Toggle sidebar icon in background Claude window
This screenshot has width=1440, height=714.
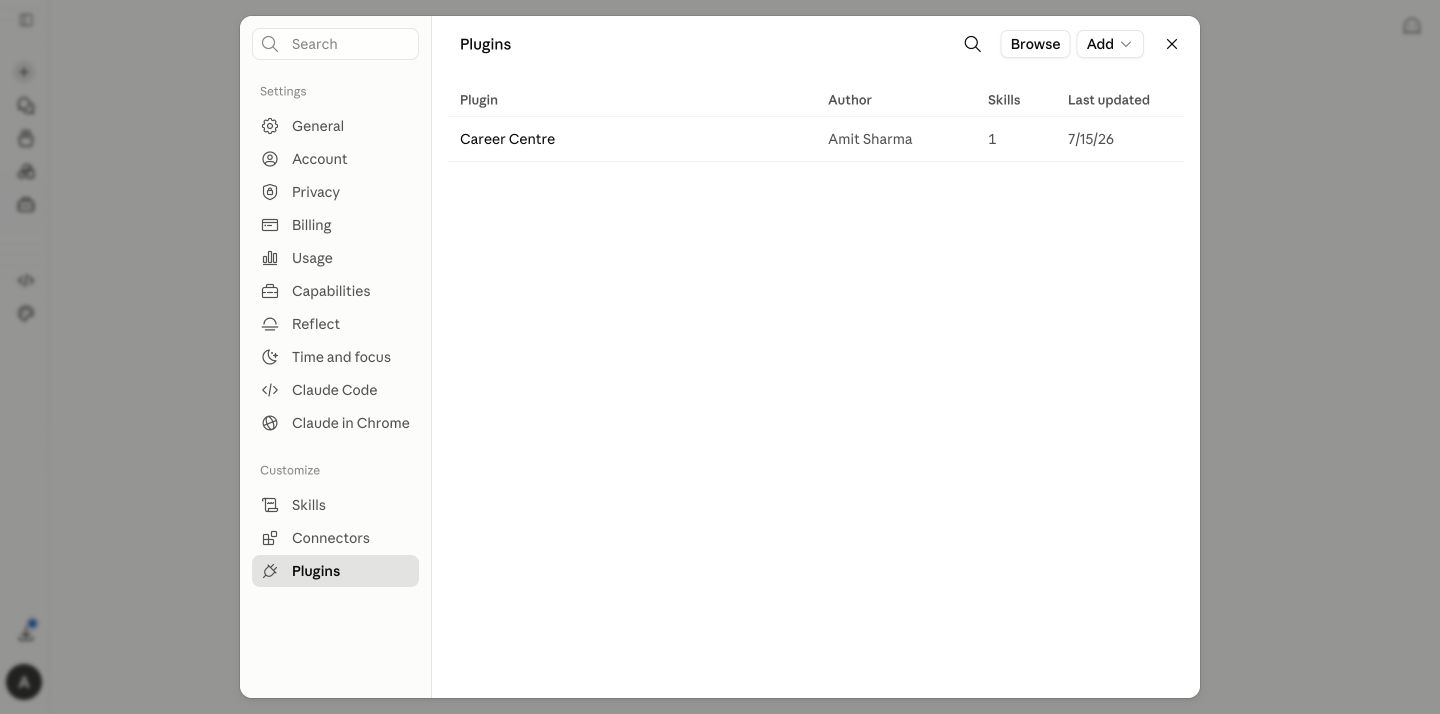(x=26, y=20)
